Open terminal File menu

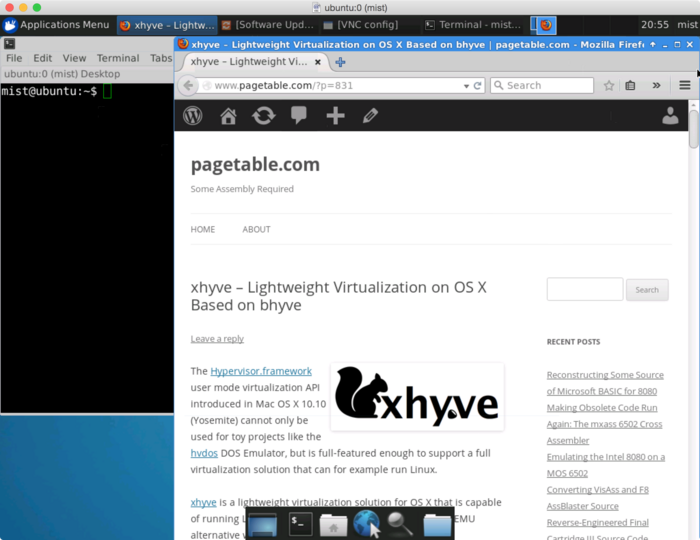click(x=14, y=58)
